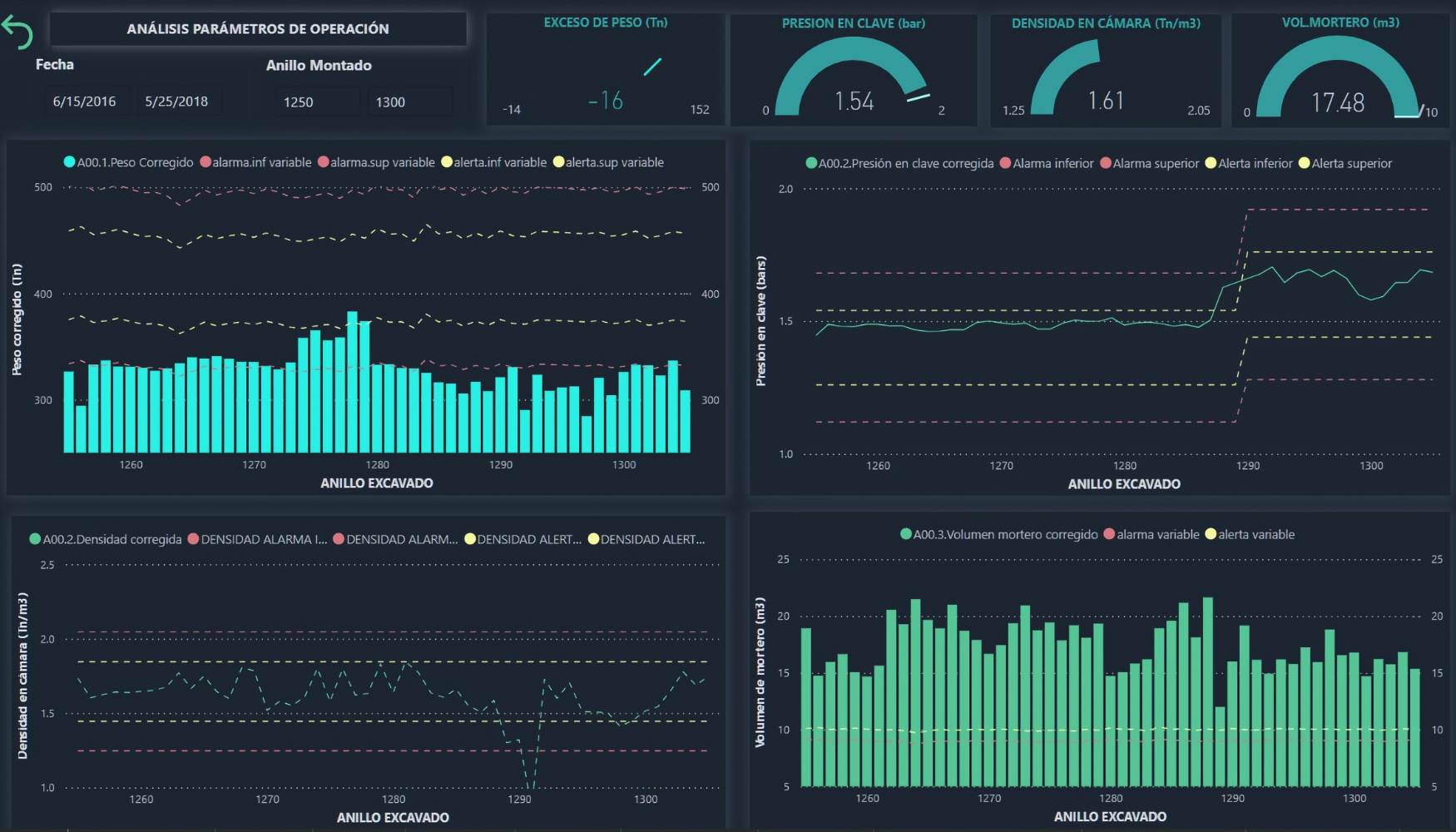Click the Alerta inferior legend entry

pos(1249,163)
